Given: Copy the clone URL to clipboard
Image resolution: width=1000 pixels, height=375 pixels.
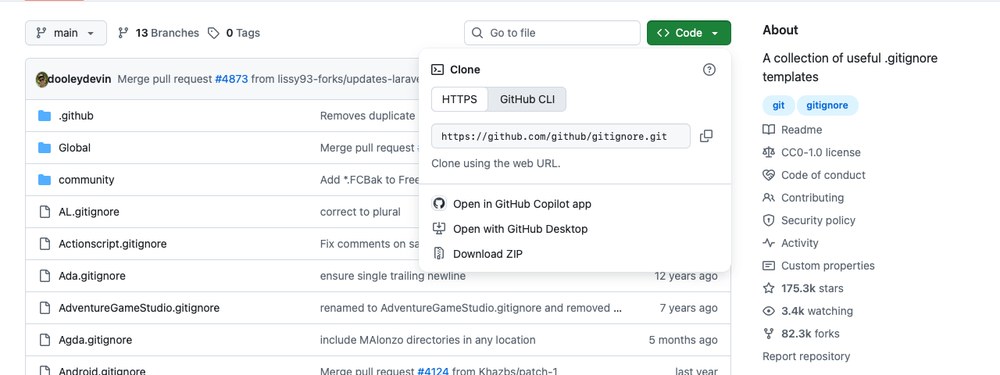Looking at the screenshot, I should [x=706, y=136].
